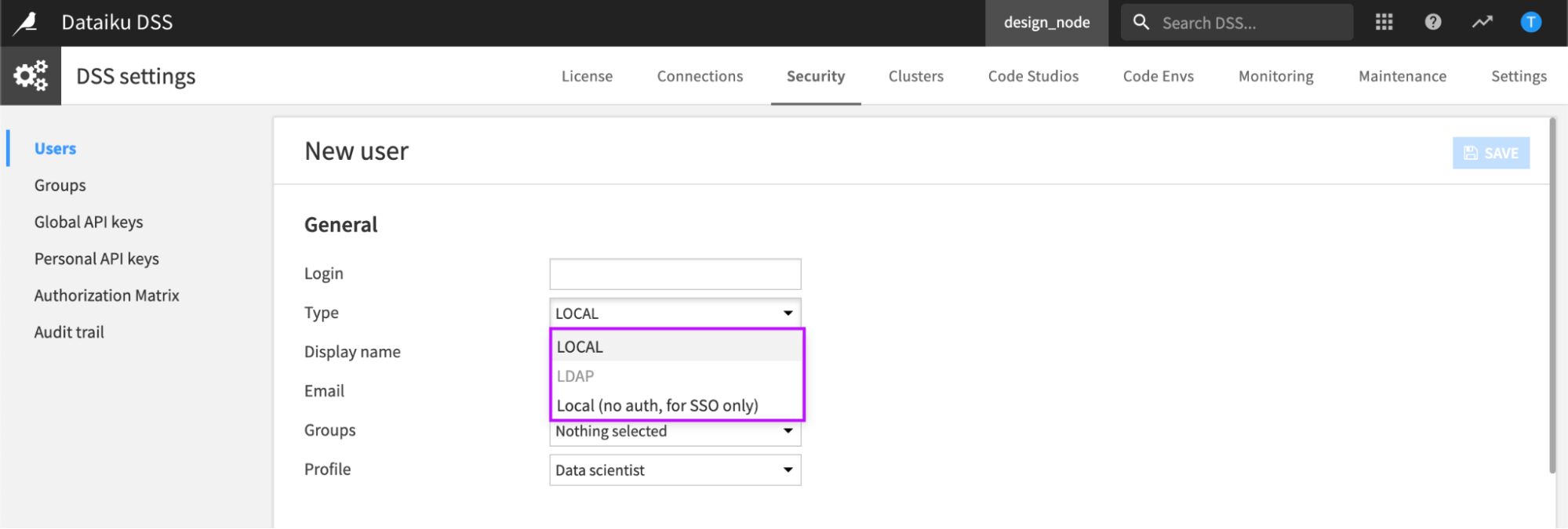Open the Profile dropdown Data scientist

[x=675, y=470]
